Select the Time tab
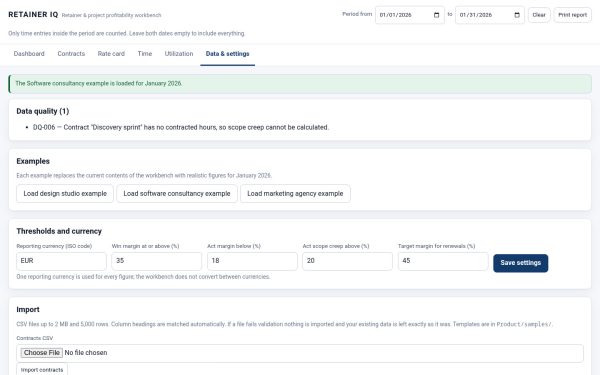Image resolution: width=600 pixels, height=375 pixels. pyautogui.click(x=145, y=54)
